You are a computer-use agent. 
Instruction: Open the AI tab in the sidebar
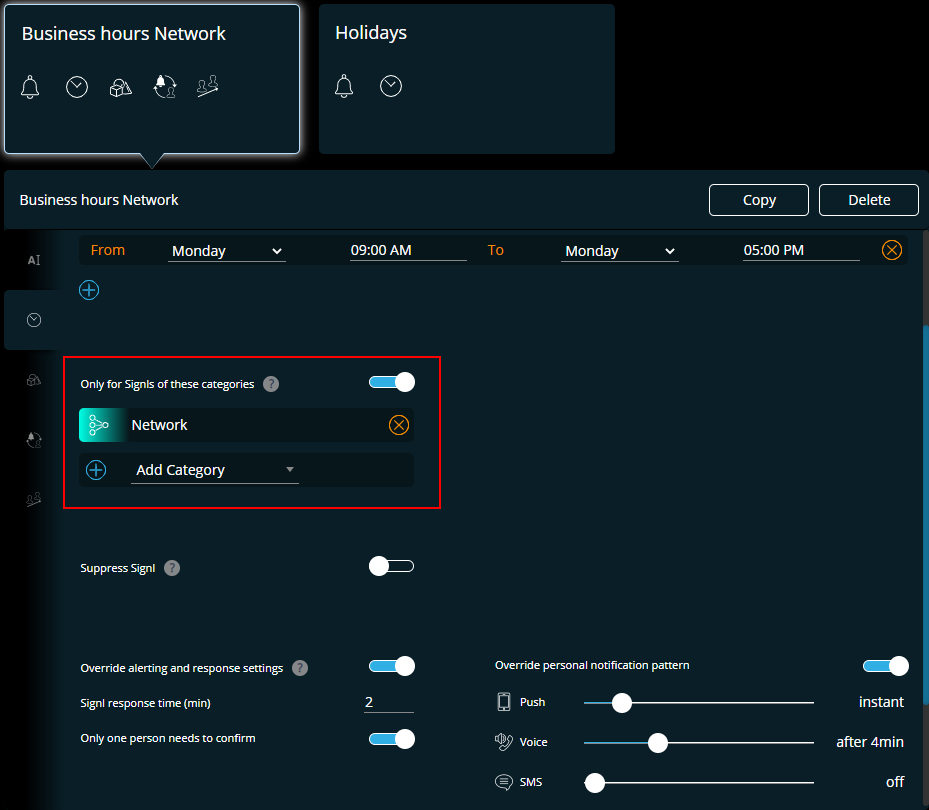coord(34,260)
